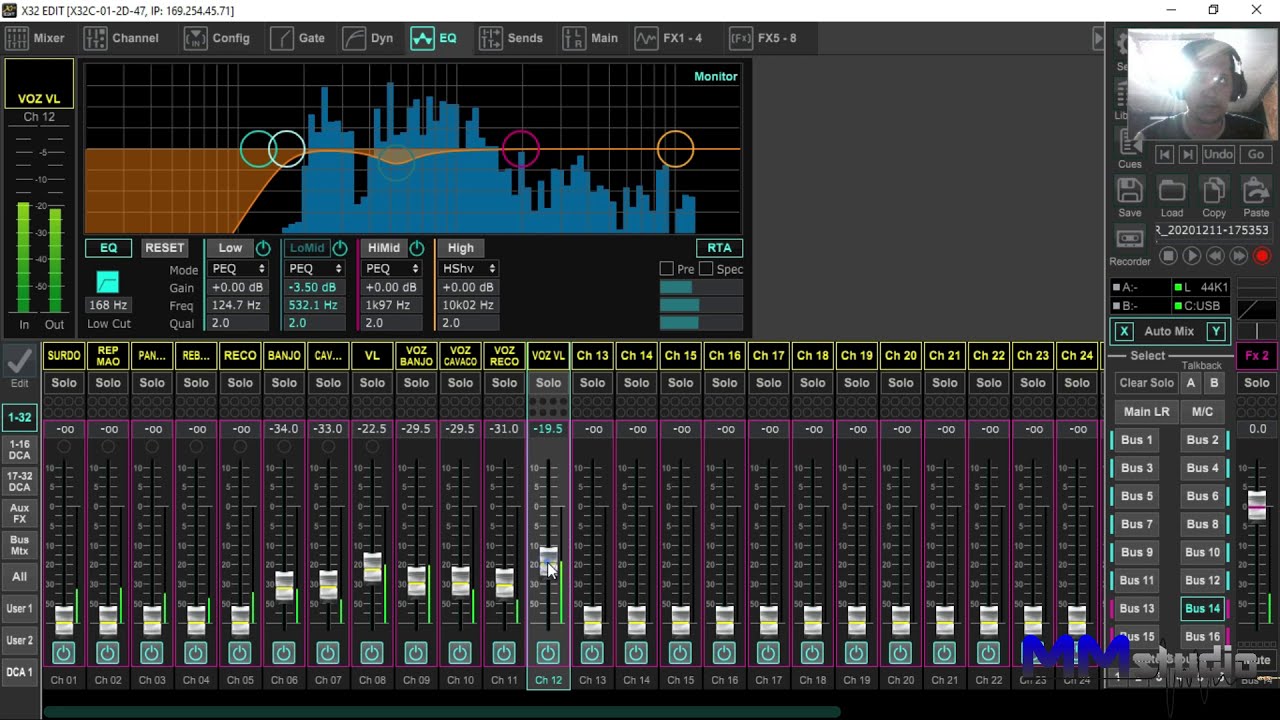Select the orange High EQ band handle on graph
Viewport: 1280px width, 720px height.
pos(675,149)
